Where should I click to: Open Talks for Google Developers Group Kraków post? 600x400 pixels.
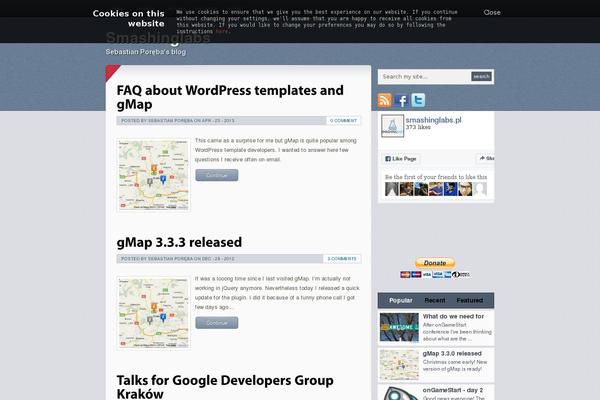click(225, 387)
